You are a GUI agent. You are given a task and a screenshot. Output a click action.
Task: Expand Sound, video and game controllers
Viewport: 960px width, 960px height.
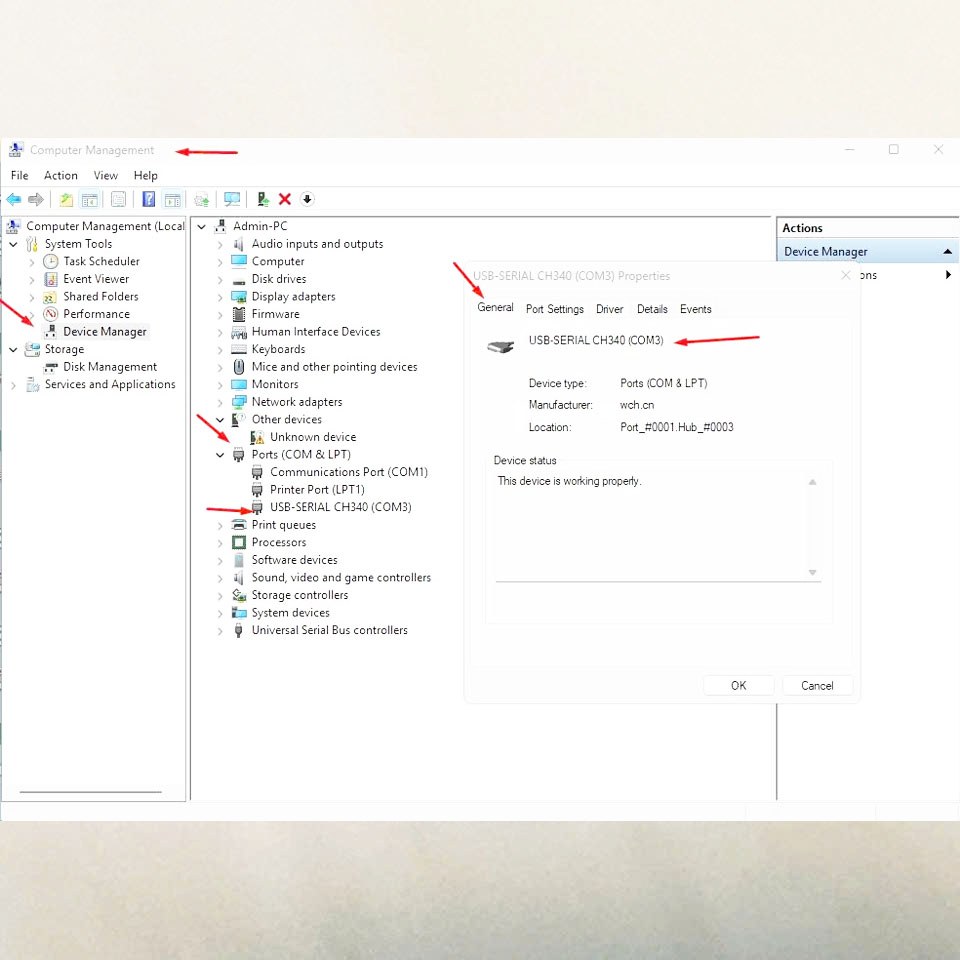click(x=220, y=579)
